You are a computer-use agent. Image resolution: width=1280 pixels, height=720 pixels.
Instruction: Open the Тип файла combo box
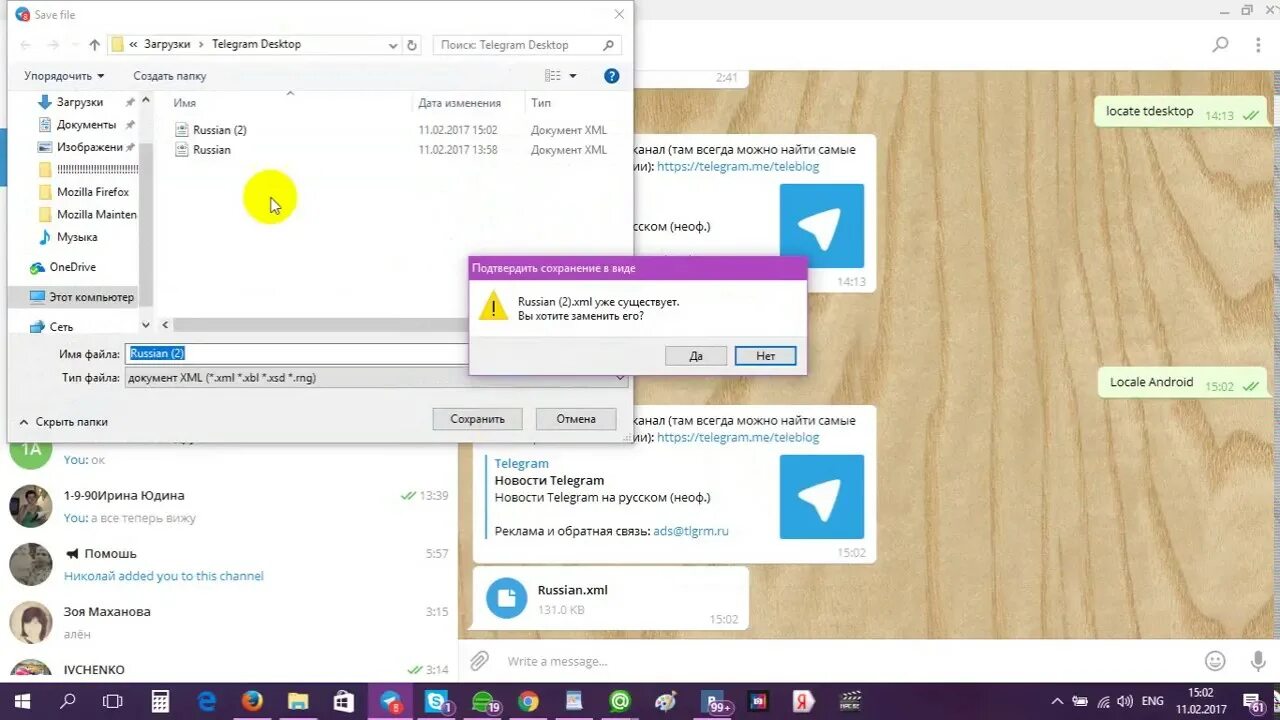376,378
